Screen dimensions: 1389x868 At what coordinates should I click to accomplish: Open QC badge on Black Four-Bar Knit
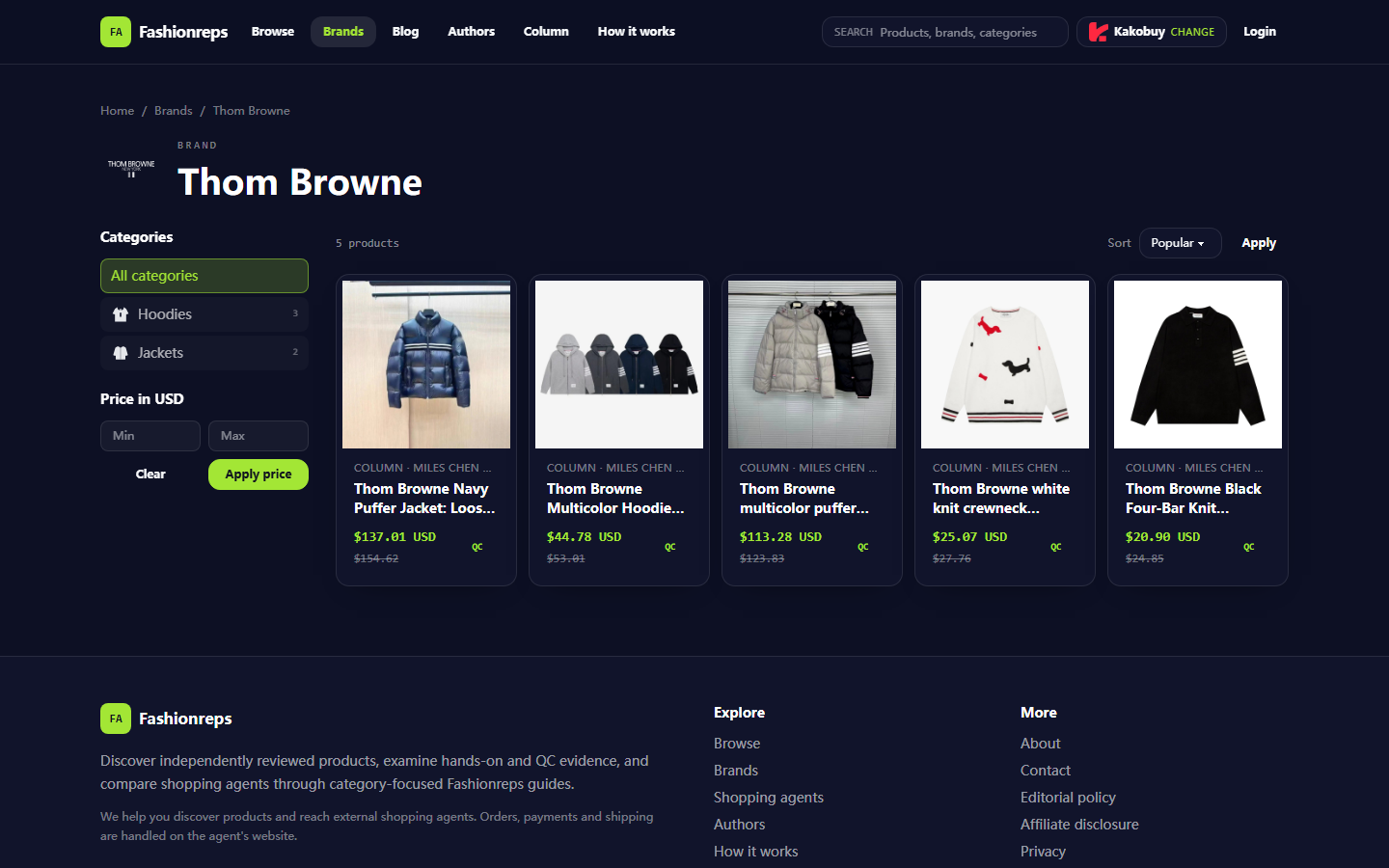click(1248, 547)
